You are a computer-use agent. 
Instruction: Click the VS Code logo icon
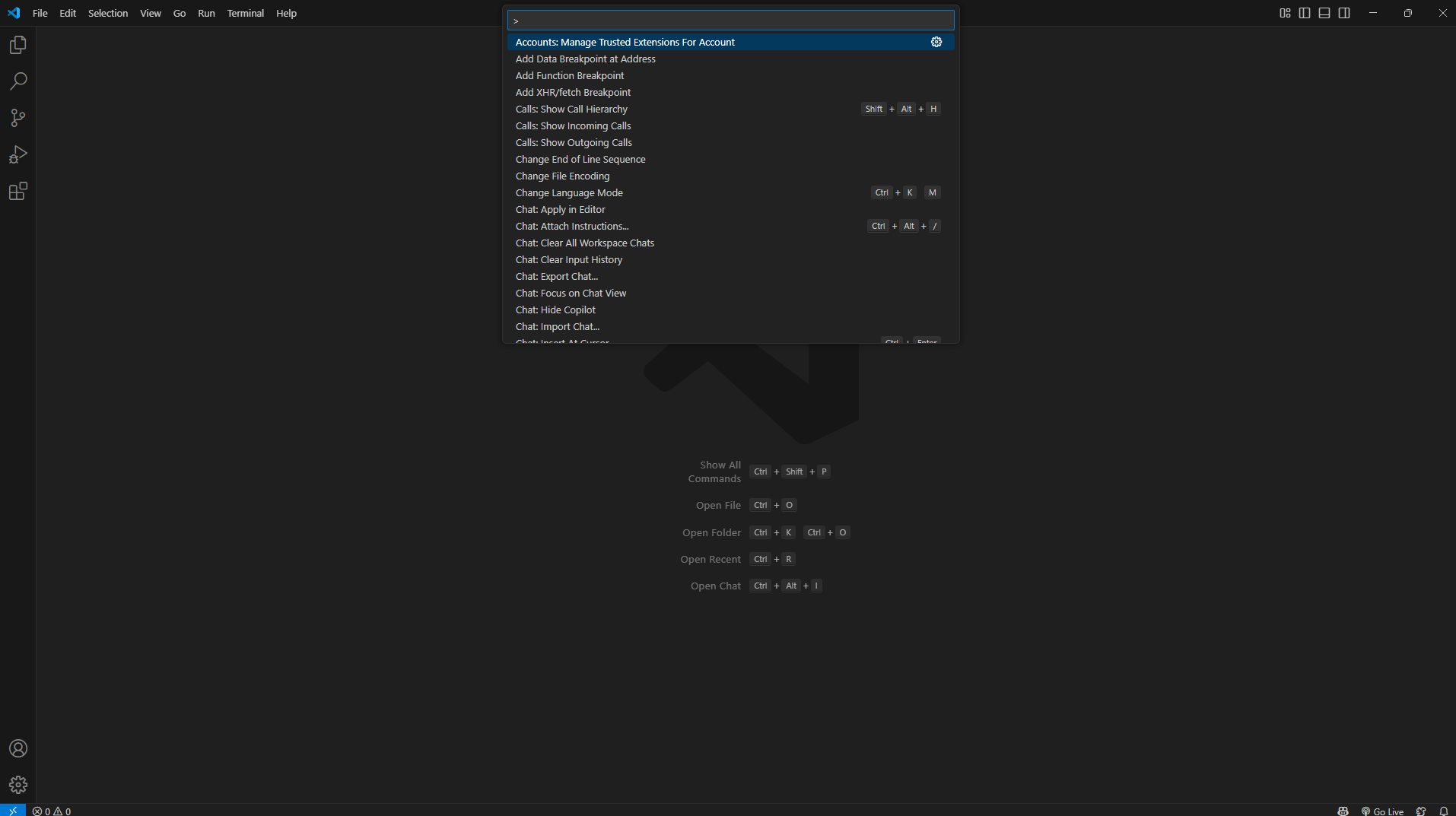[x=14, y=13]
